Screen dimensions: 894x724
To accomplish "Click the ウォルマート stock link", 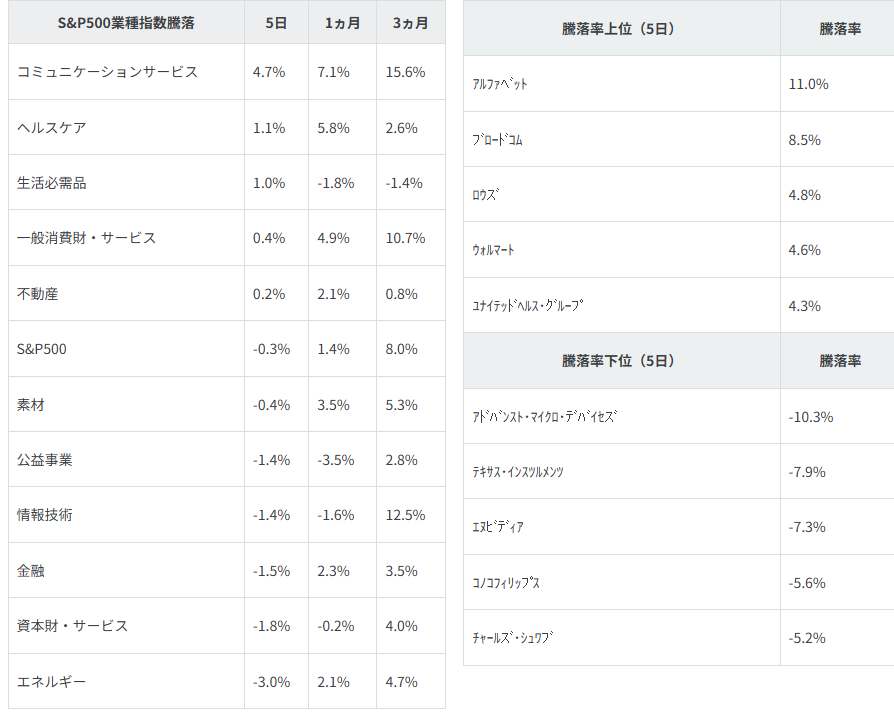I will coord(493,250).
